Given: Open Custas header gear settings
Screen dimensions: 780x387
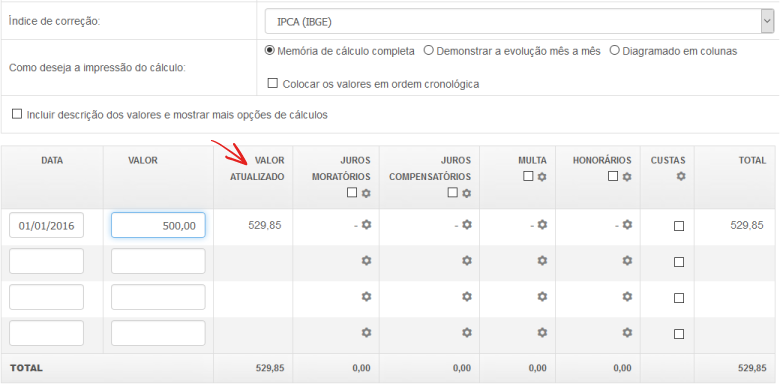Looking at the screenshot, I should point(681,176).
